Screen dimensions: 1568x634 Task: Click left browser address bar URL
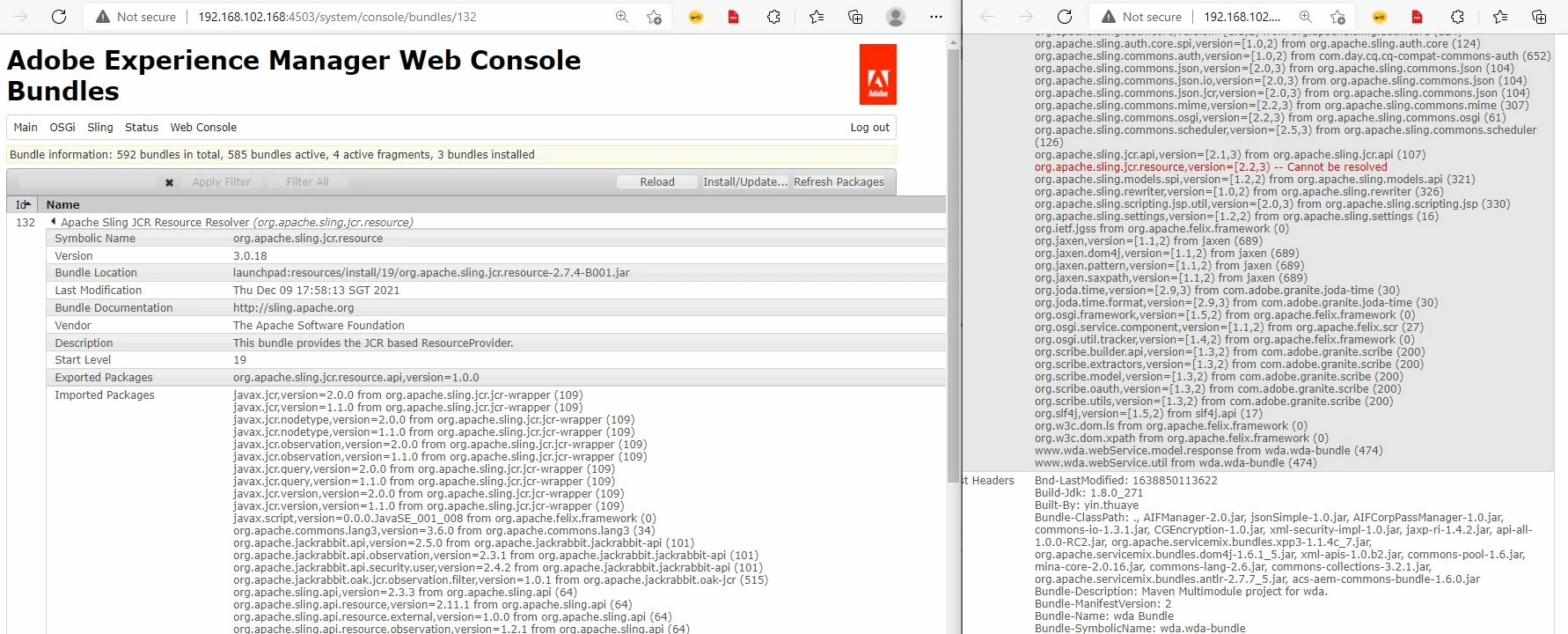click(x=337, y=17)
